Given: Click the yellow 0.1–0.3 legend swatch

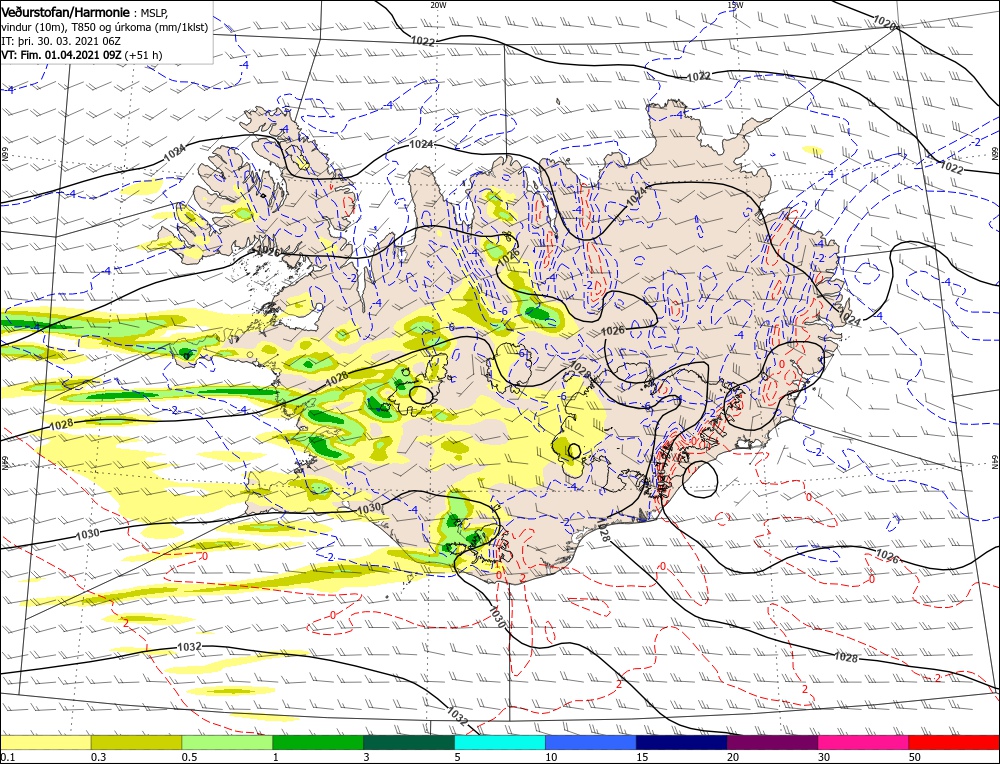Looking at the screenshot, I should 45,742.
